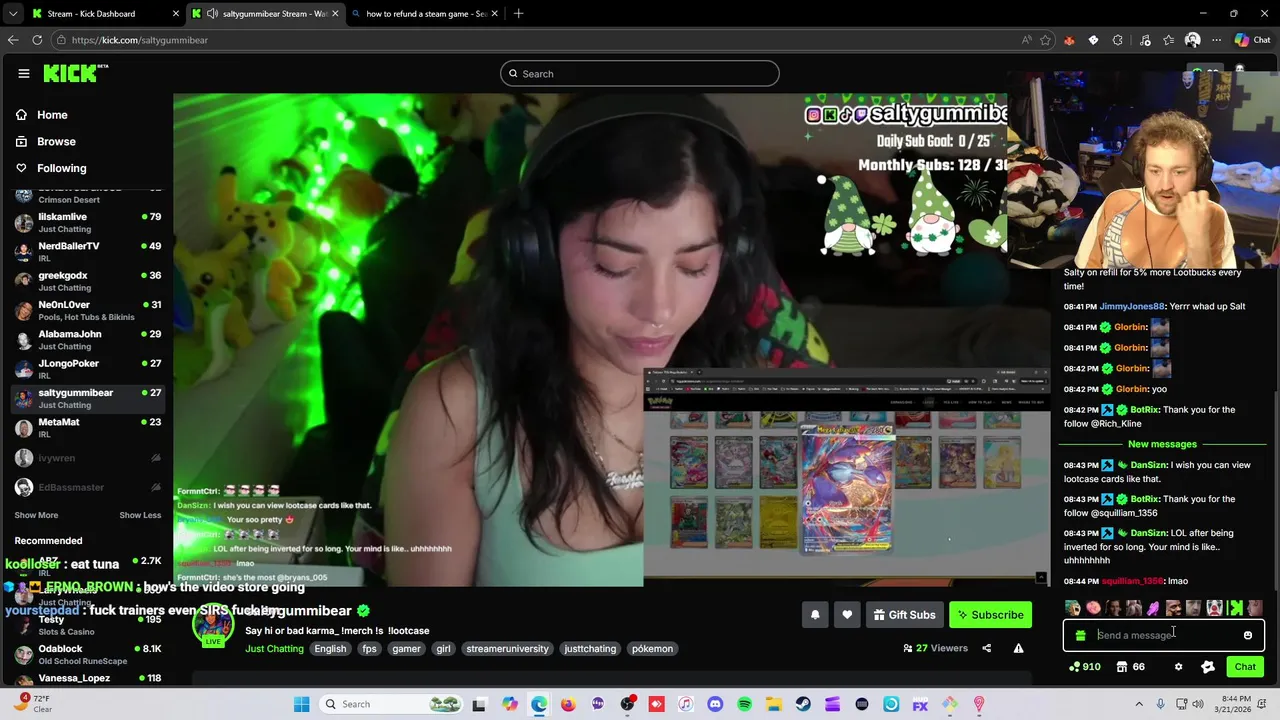Viewport: 1280px width, 720px height.
Task: Mute saltygummibear tab audio speaker icon
Action: (x=212, y=14)
